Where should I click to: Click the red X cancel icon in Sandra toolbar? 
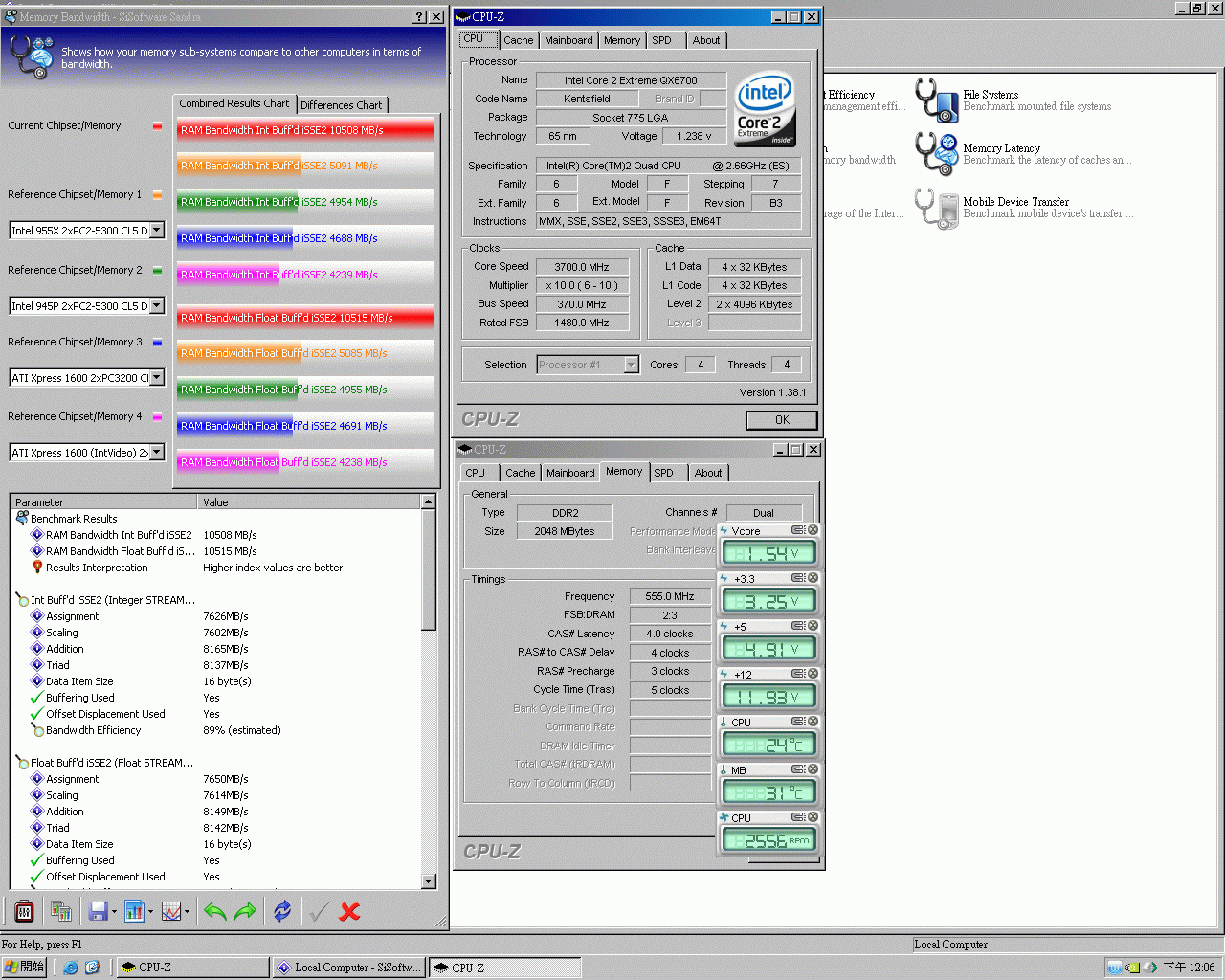349,912
